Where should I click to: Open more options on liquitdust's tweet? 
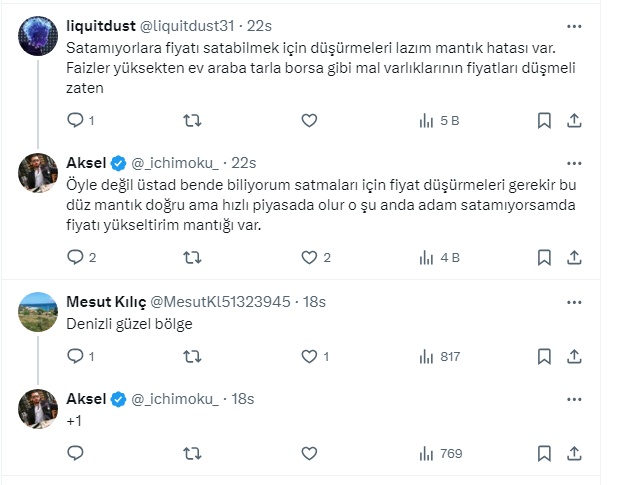click(574, 27)
